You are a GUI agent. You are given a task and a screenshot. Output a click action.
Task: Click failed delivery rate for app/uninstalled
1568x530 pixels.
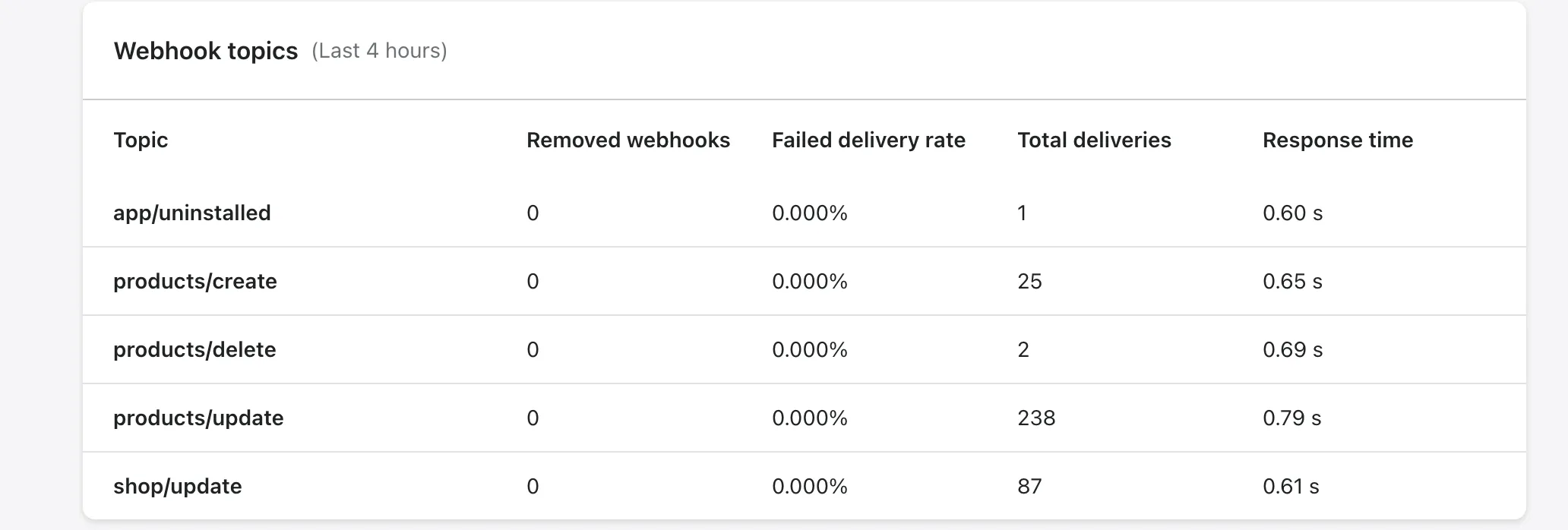tap(809, 213)
